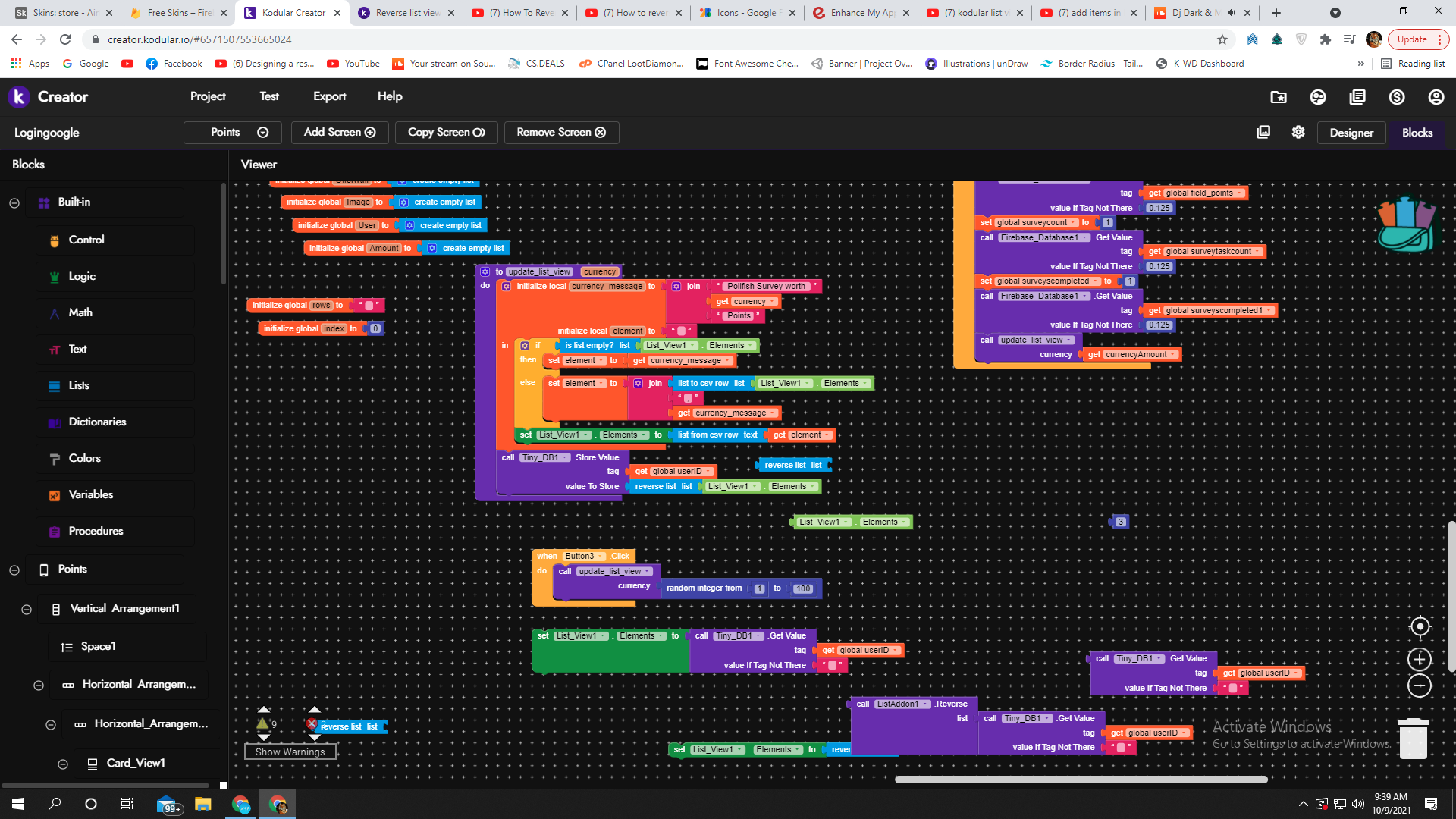This screenshot has height=819, width=1456.
Task: Open the Control blocks category
Action: point(86,240)
